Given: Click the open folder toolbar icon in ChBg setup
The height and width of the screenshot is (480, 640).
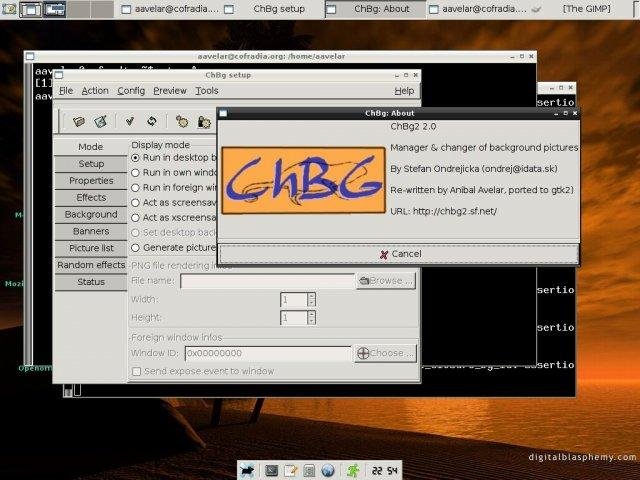Looking at the screenshot, I should (x=78, y=121).
